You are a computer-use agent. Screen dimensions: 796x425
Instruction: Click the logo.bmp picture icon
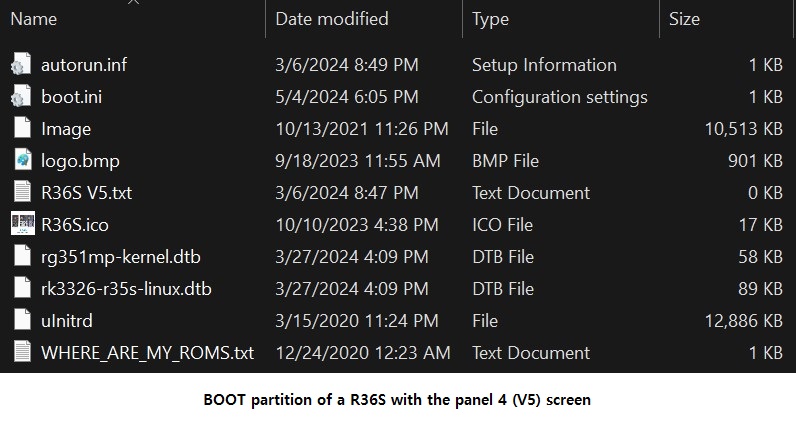[x=22, y=160]
